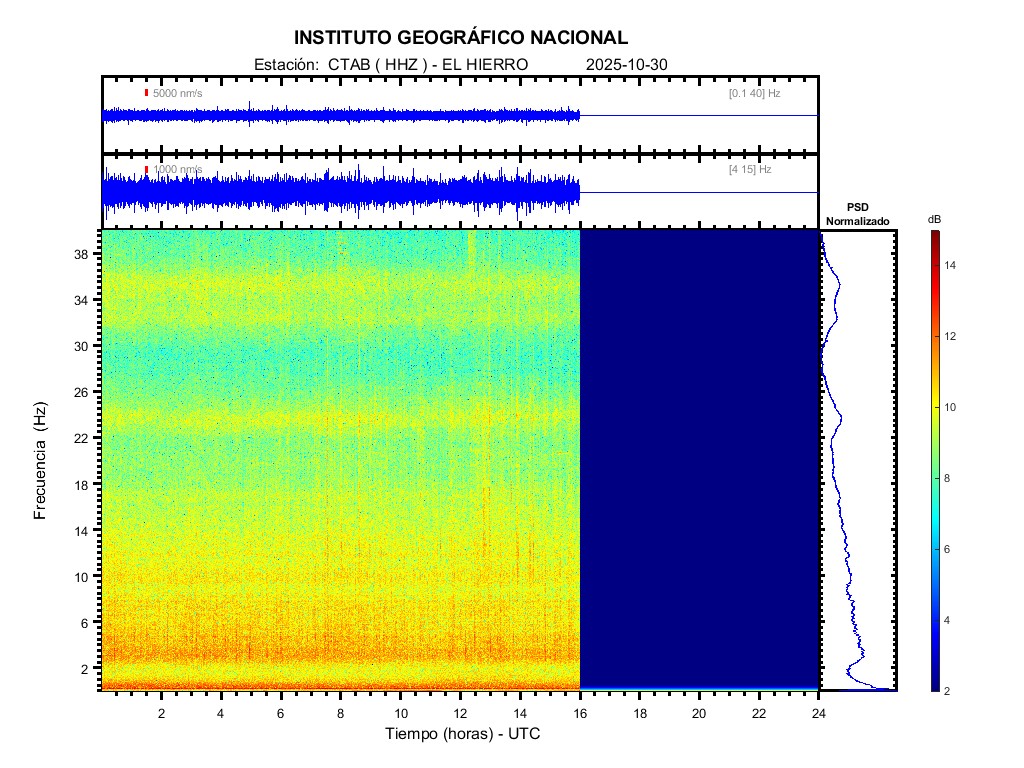This screenshot has height=768, width=1024.
Task: Click the Frecuencia (Hz) axis label
Action: point(41,460)
